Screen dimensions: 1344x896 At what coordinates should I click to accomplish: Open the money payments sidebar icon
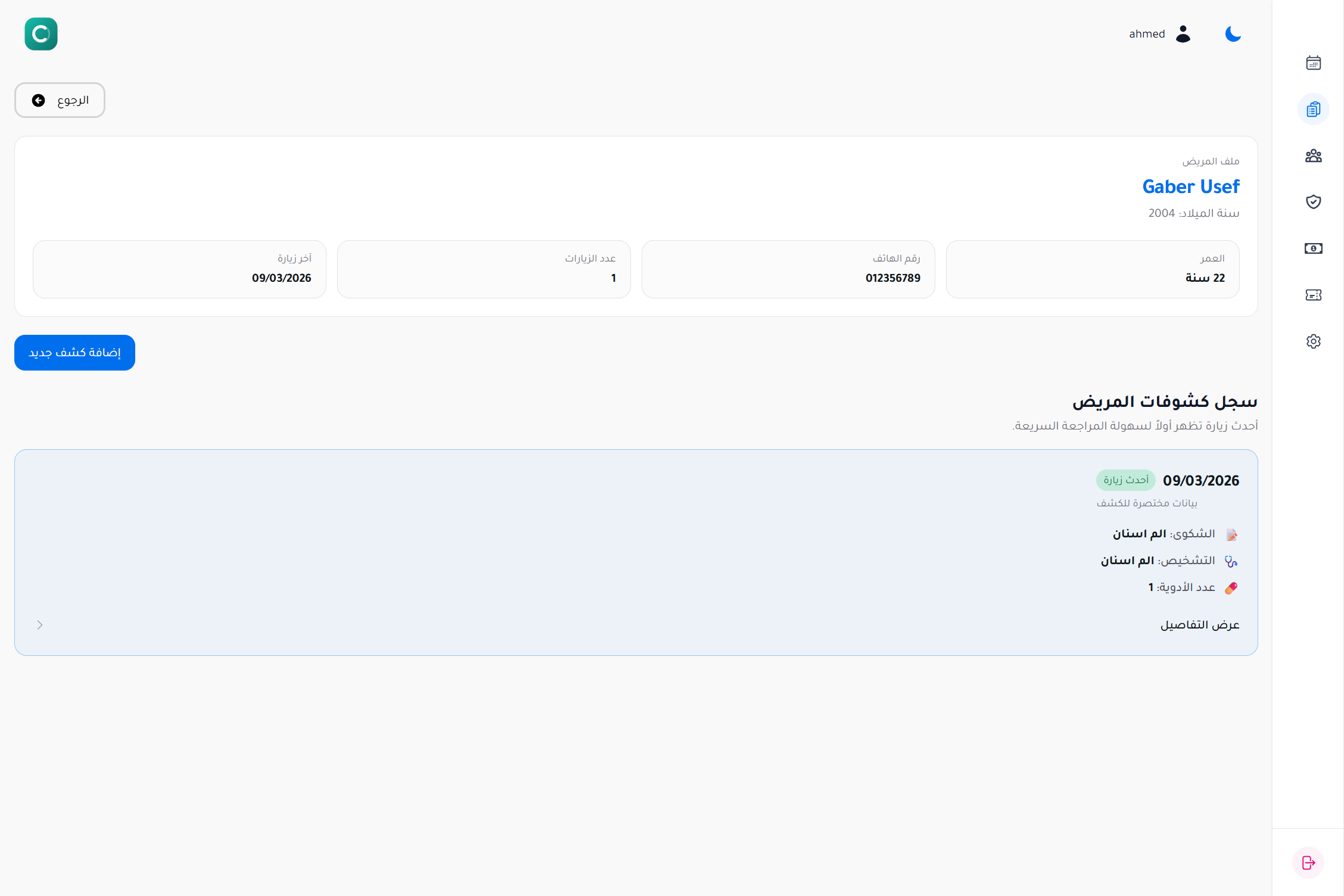click(1313, 248)
